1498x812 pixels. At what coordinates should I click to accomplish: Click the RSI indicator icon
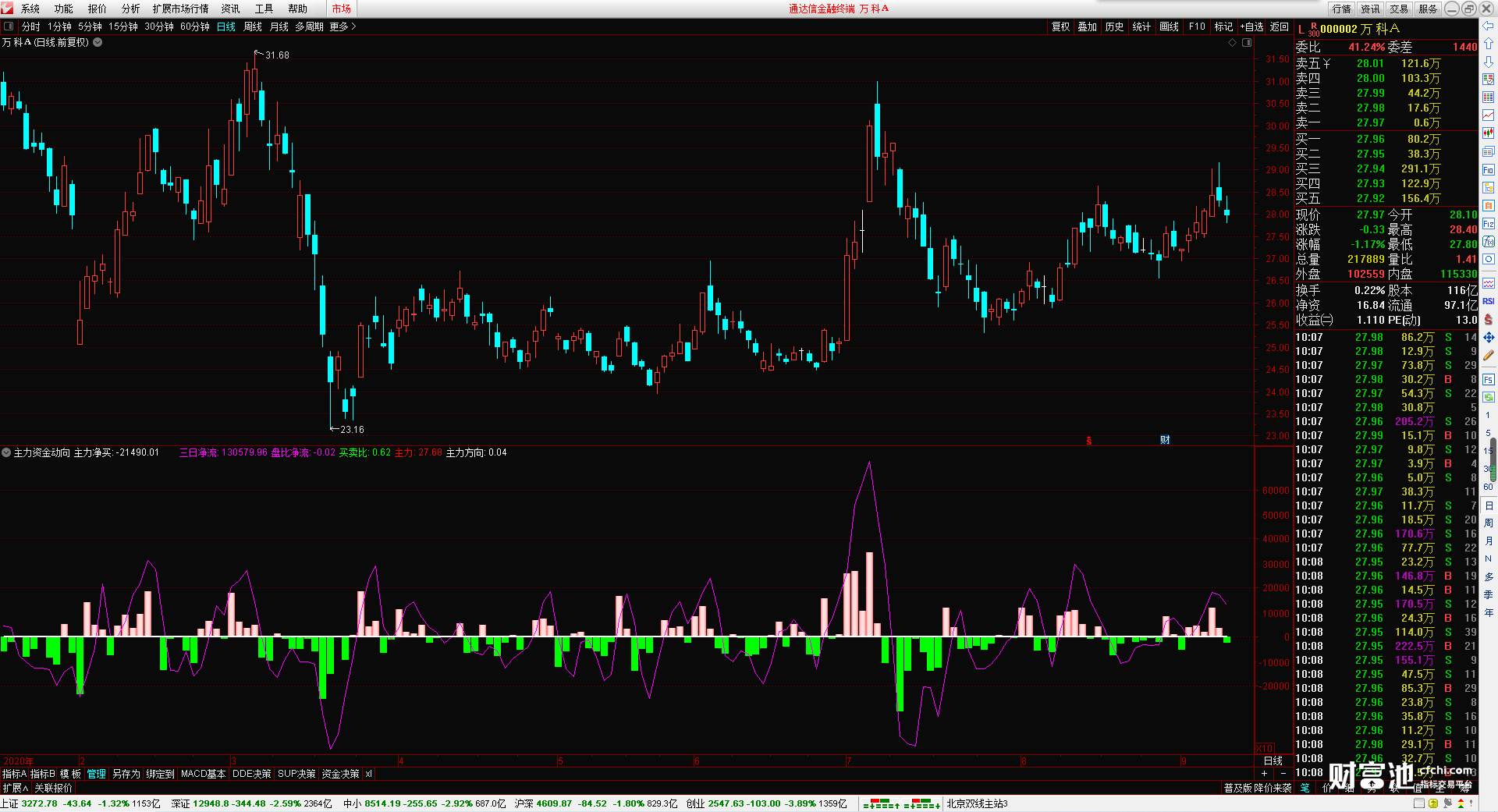[1489, 301]
